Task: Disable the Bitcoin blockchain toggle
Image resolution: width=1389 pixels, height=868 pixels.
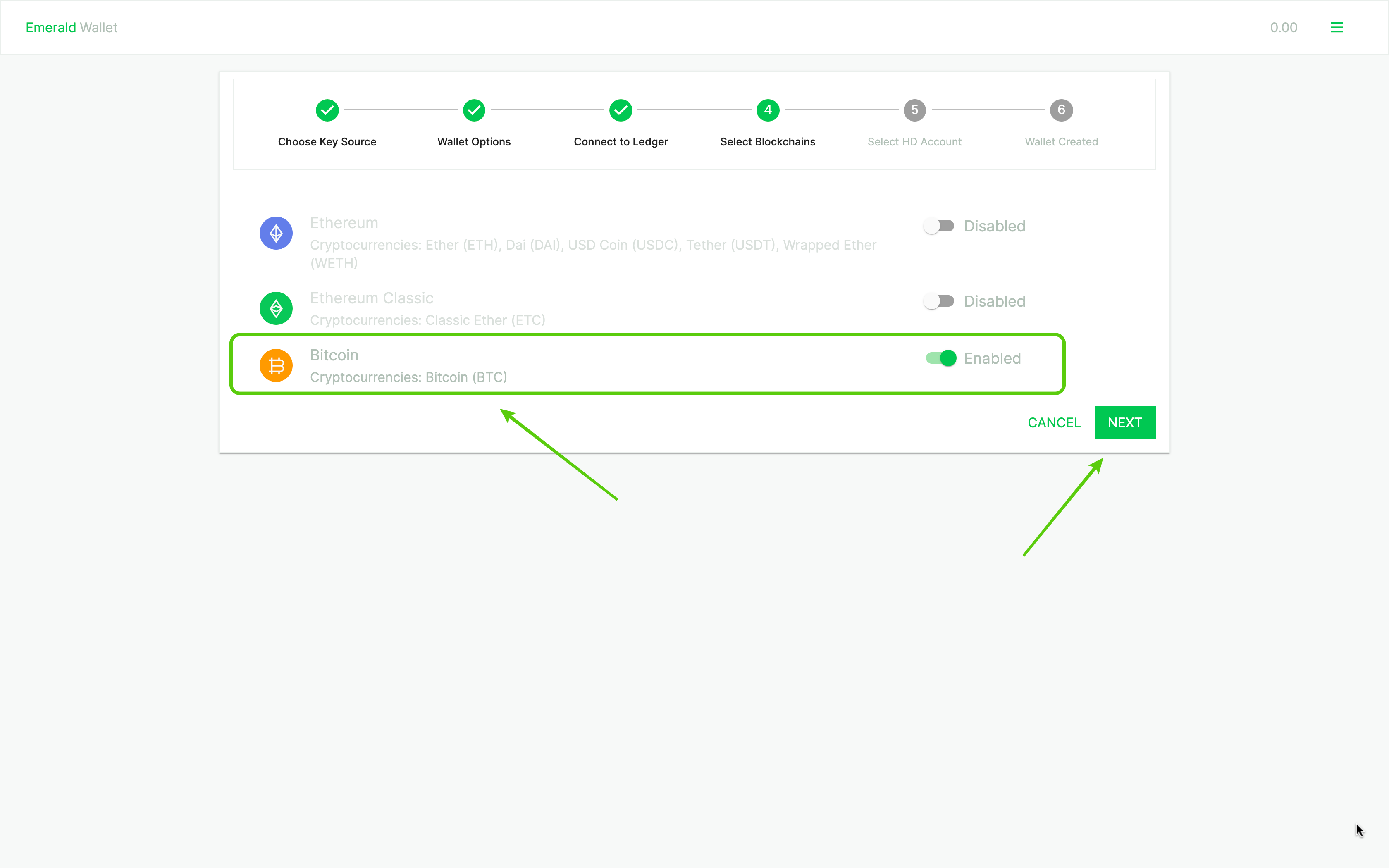Action: tap(941, 358)
